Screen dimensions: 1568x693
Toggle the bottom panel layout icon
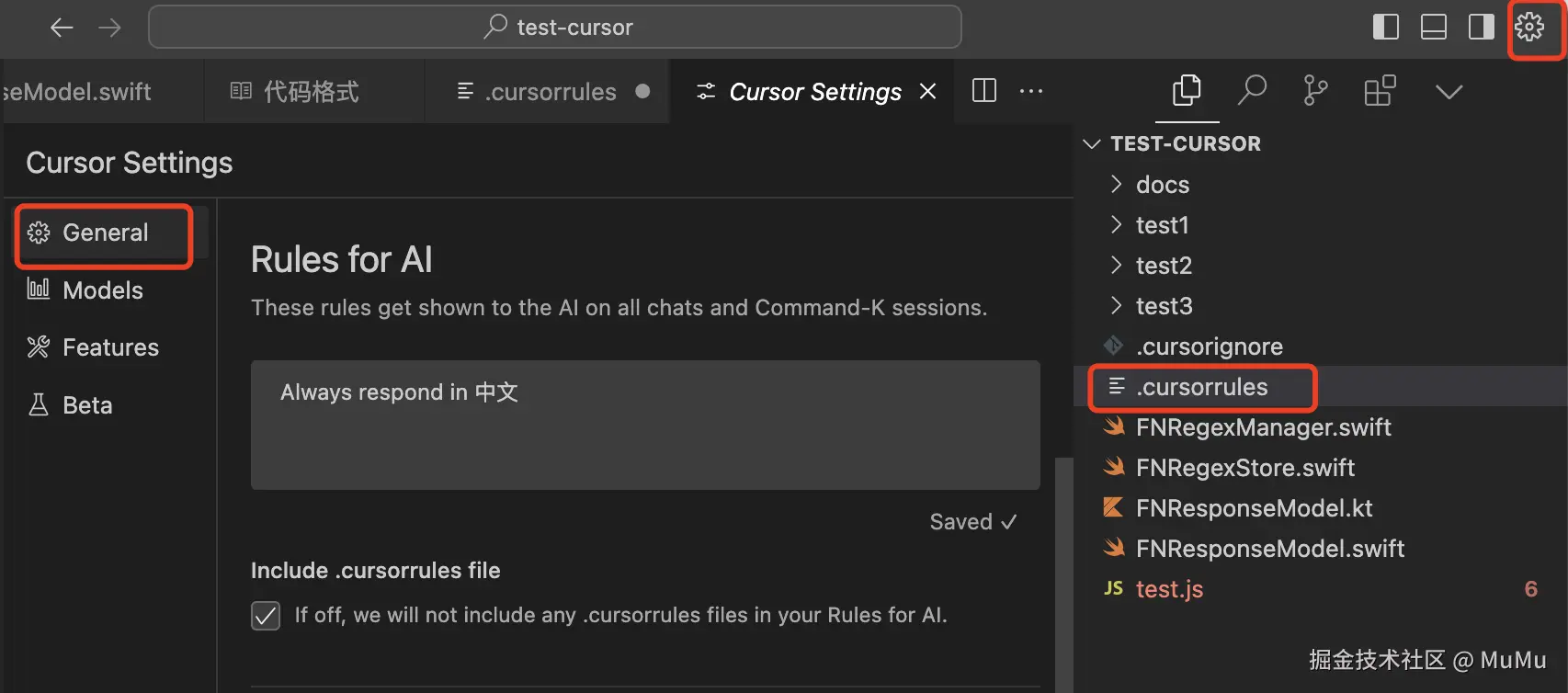tap(1433, 28)
